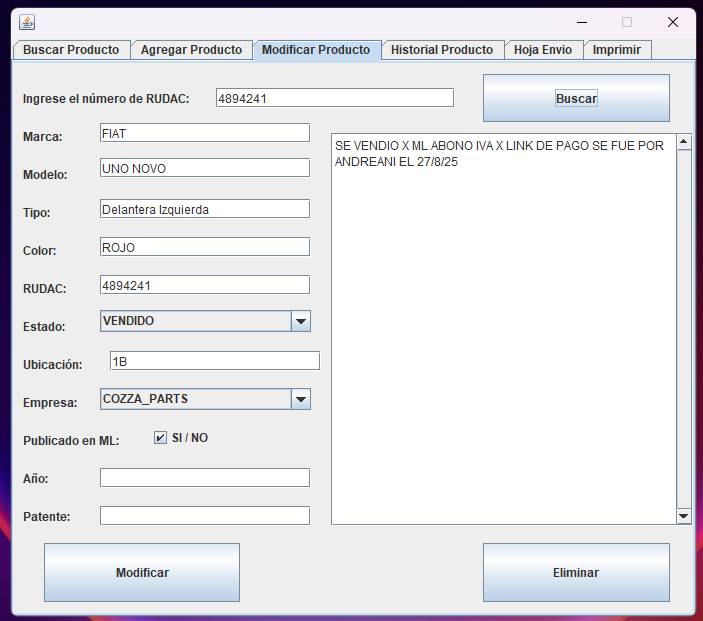Click the 'Marca:' label
Screen dimensions: 703x621
point(43,137)
